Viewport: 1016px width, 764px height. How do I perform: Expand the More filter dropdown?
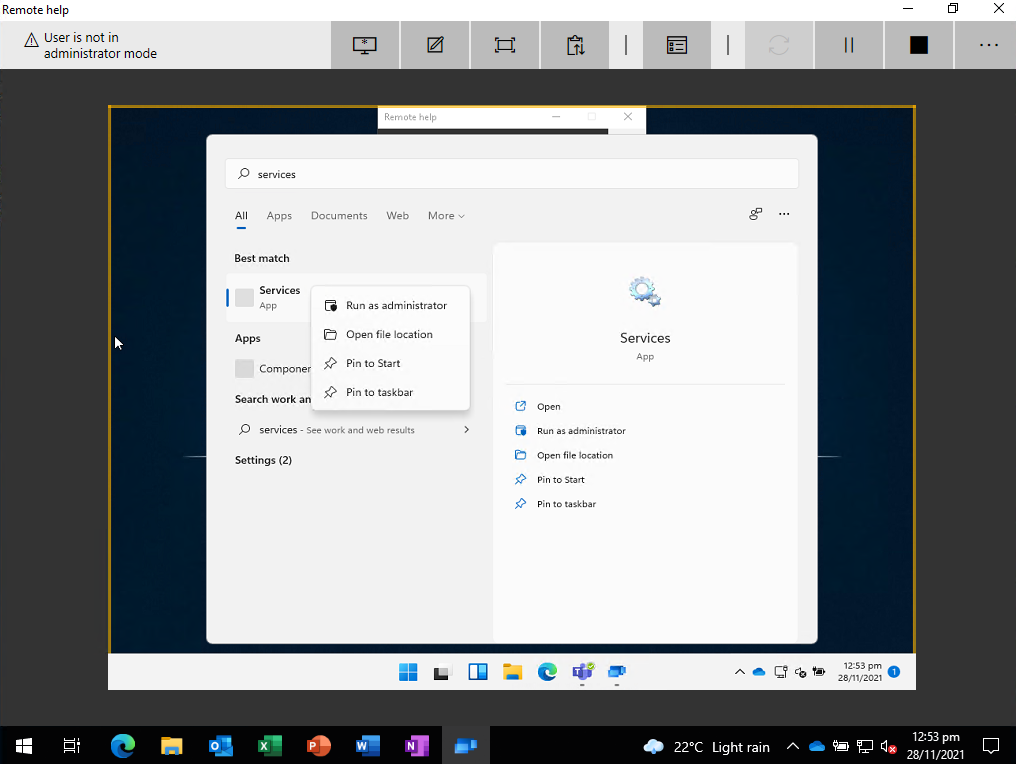[x=446, y=216]
